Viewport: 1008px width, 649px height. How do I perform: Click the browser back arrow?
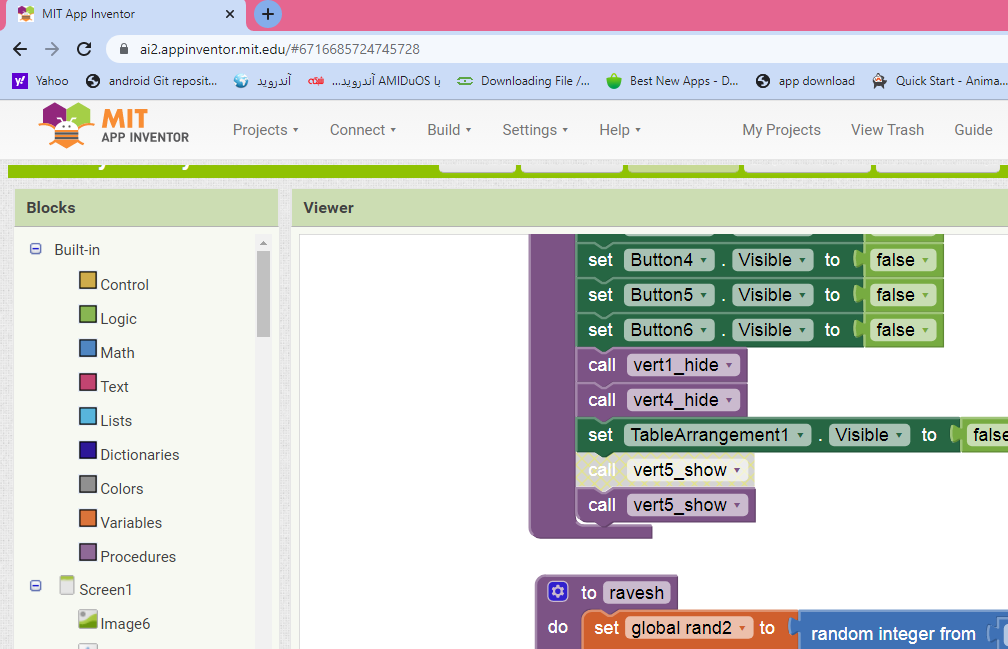coord(20,49)
